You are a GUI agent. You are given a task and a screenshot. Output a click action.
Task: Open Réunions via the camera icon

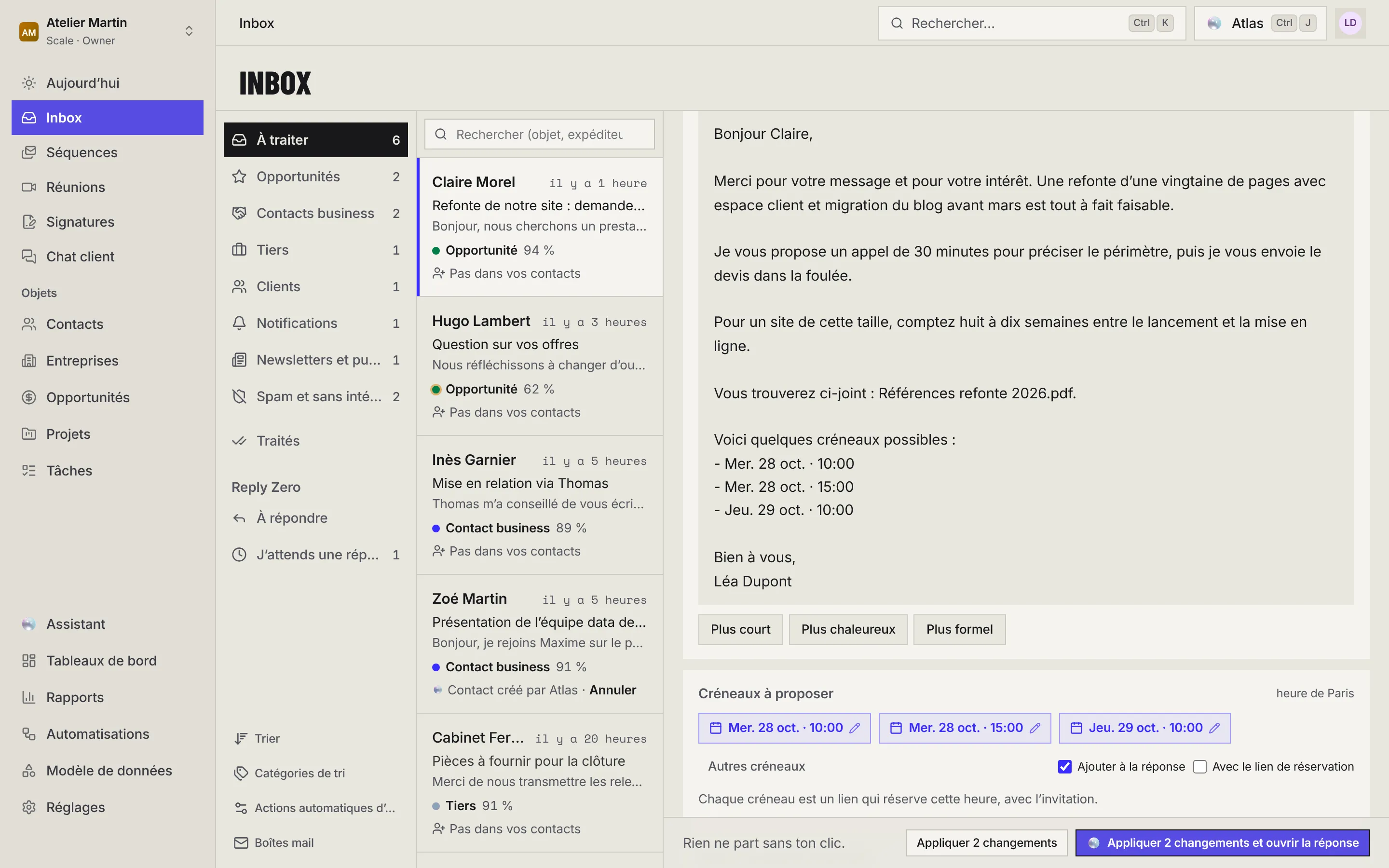tap(29, 187)
